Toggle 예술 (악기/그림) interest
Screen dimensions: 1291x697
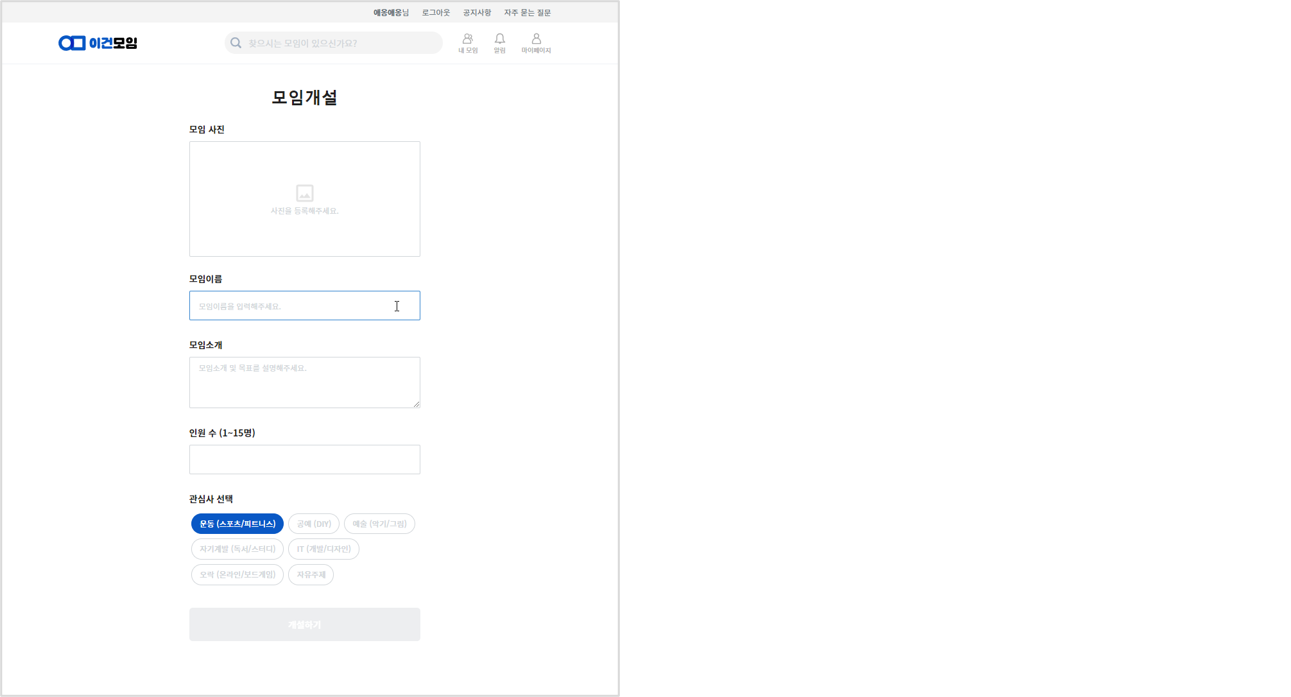(x=380, y=523)
